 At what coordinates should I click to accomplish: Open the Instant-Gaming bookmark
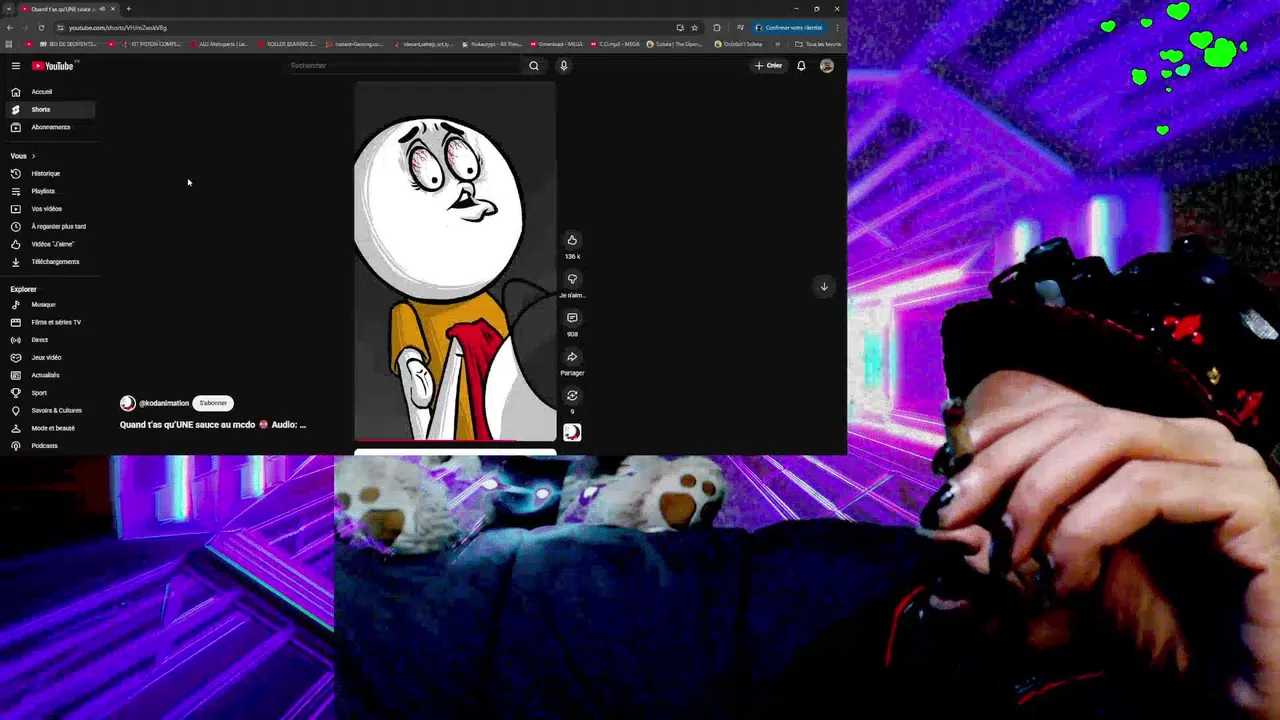[x=355, y=44]
